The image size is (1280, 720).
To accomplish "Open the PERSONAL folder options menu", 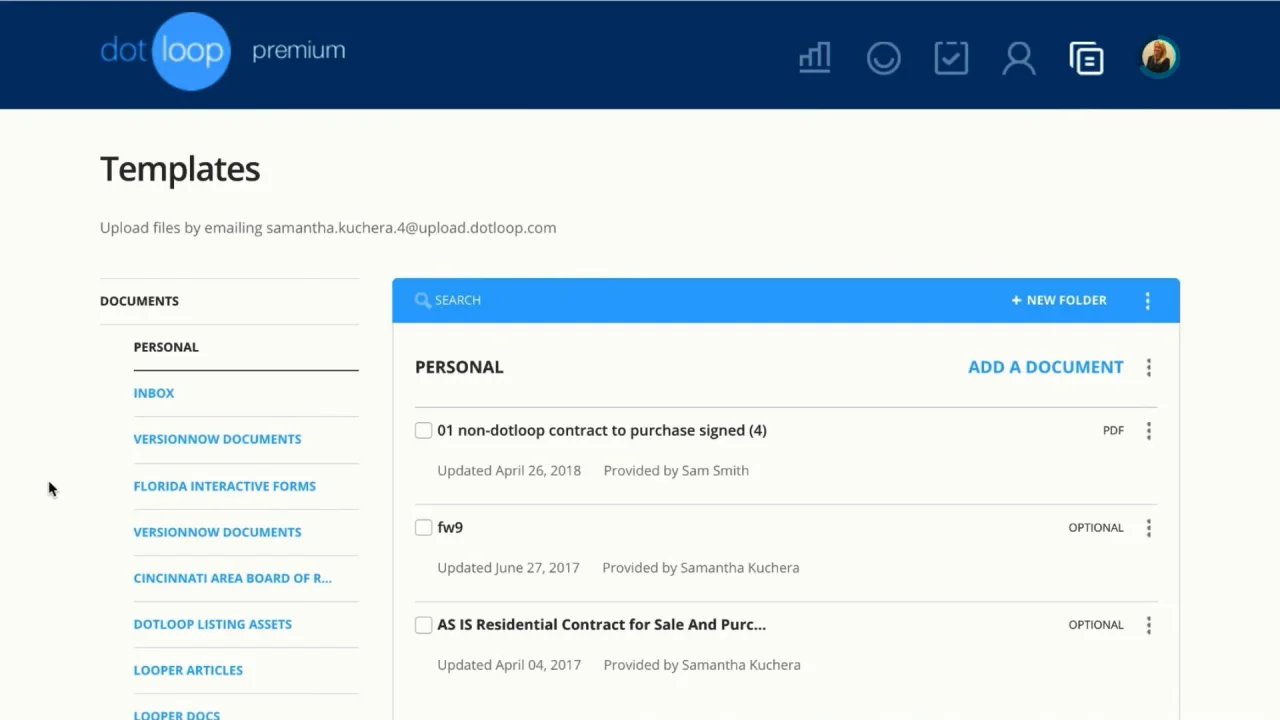I will tap(1149, 368).
